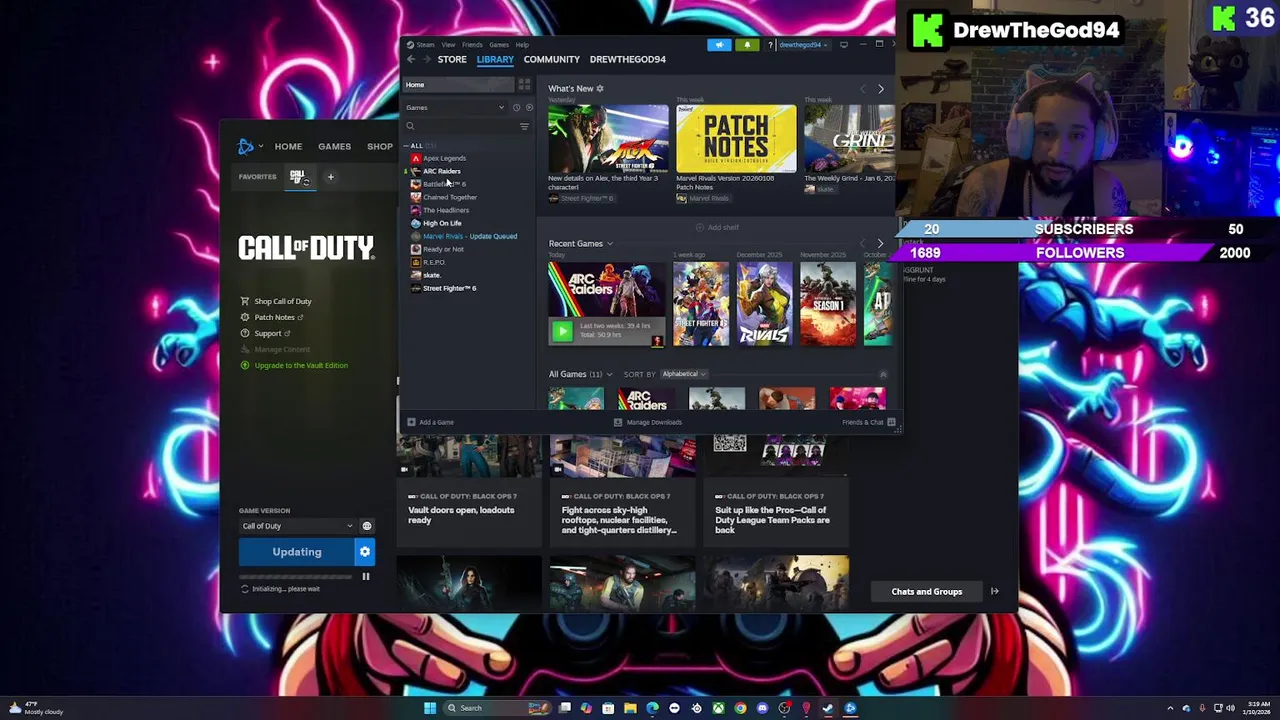Screen dimensions: 1280x720
Task: Show next What's New items arrow
Action: 881,89
